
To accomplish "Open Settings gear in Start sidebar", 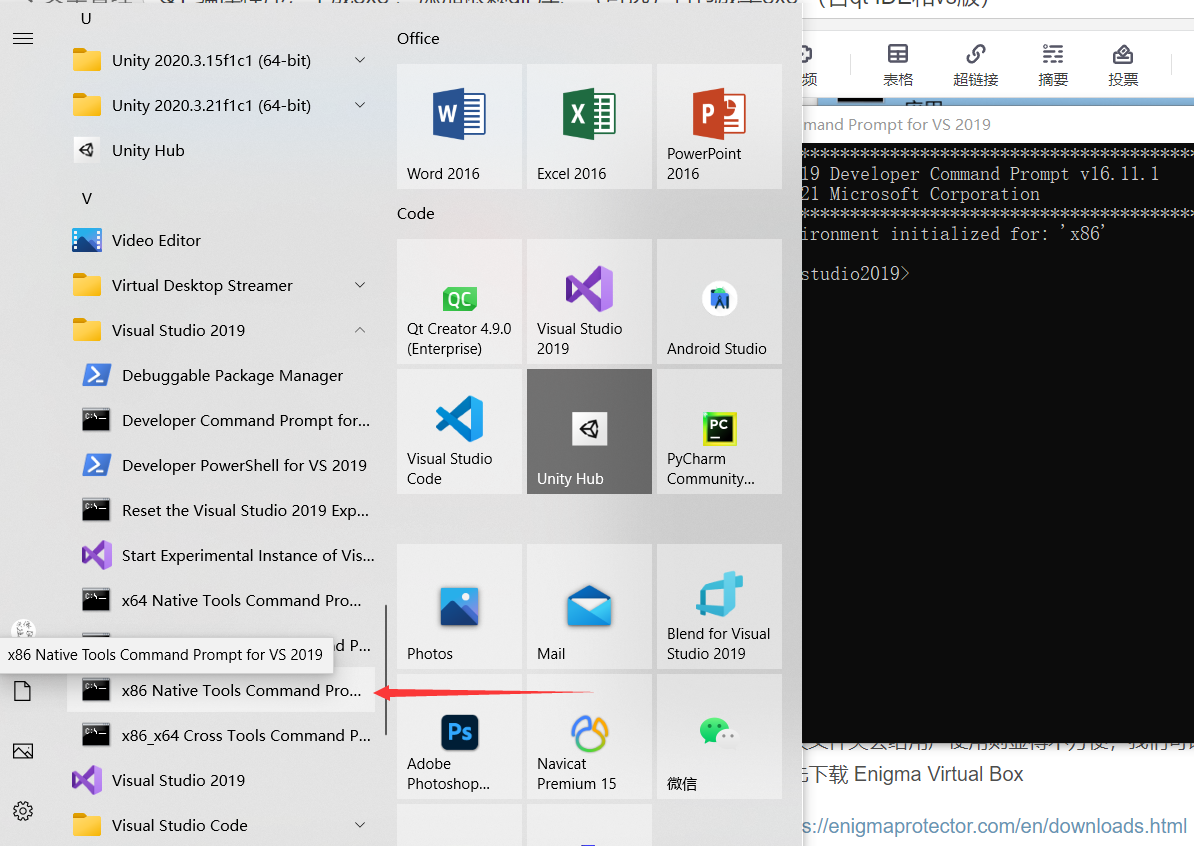I will [x=23, y=811].
